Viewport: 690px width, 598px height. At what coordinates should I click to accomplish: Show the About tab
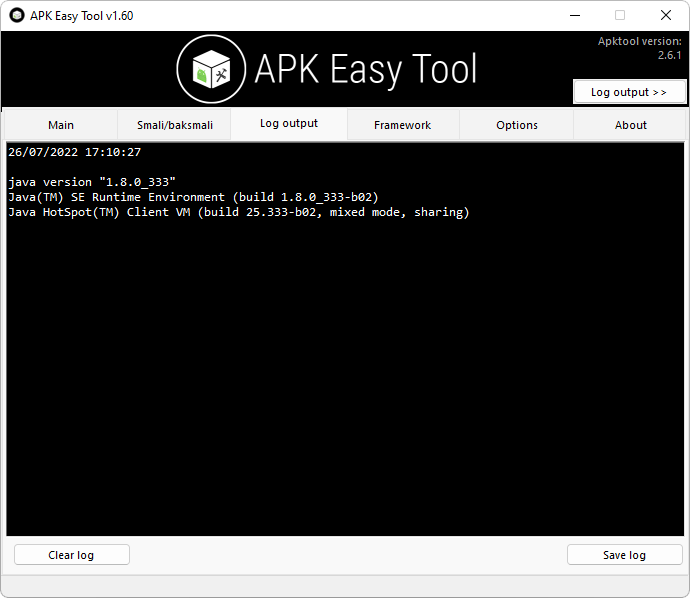click(x=631, y=125)
